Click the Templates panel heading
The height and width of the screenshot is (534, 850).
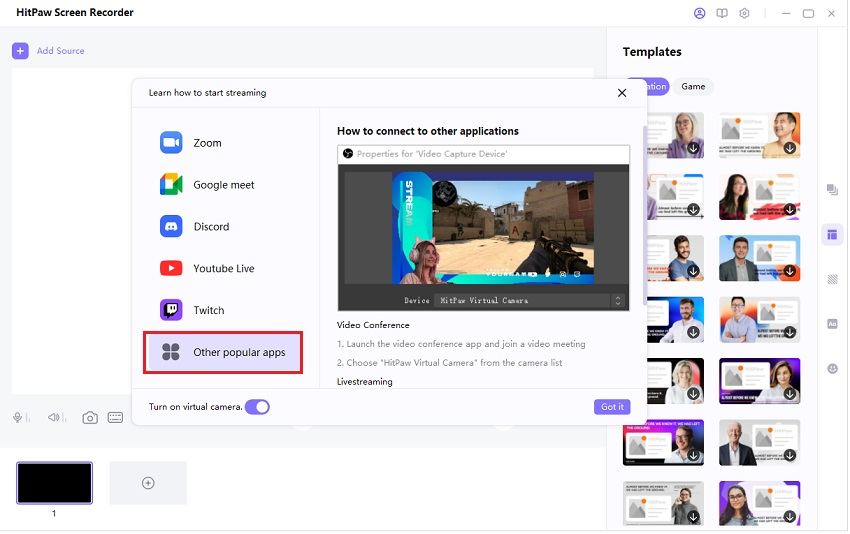[652, 52]
